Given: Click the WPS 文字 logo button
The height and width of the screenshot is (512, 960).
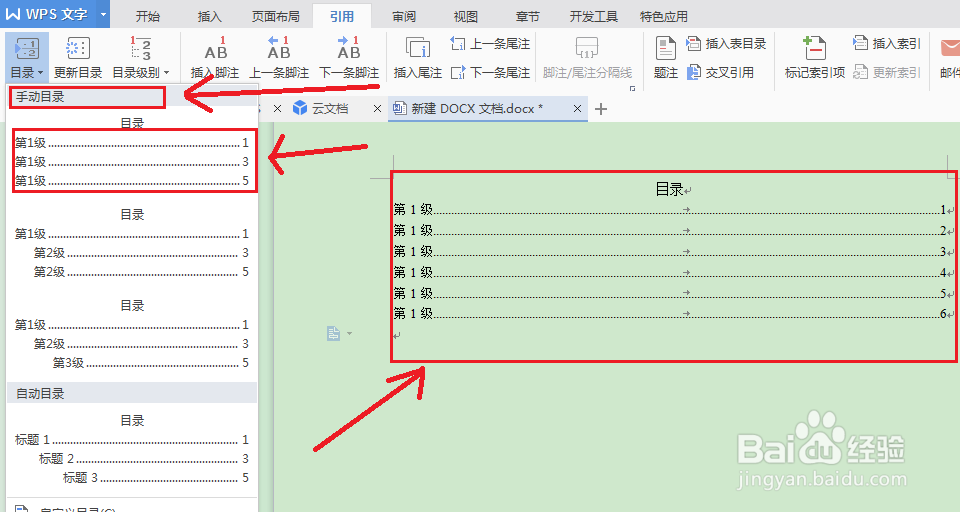Looking at the screenshot, I should pos(48,14).
